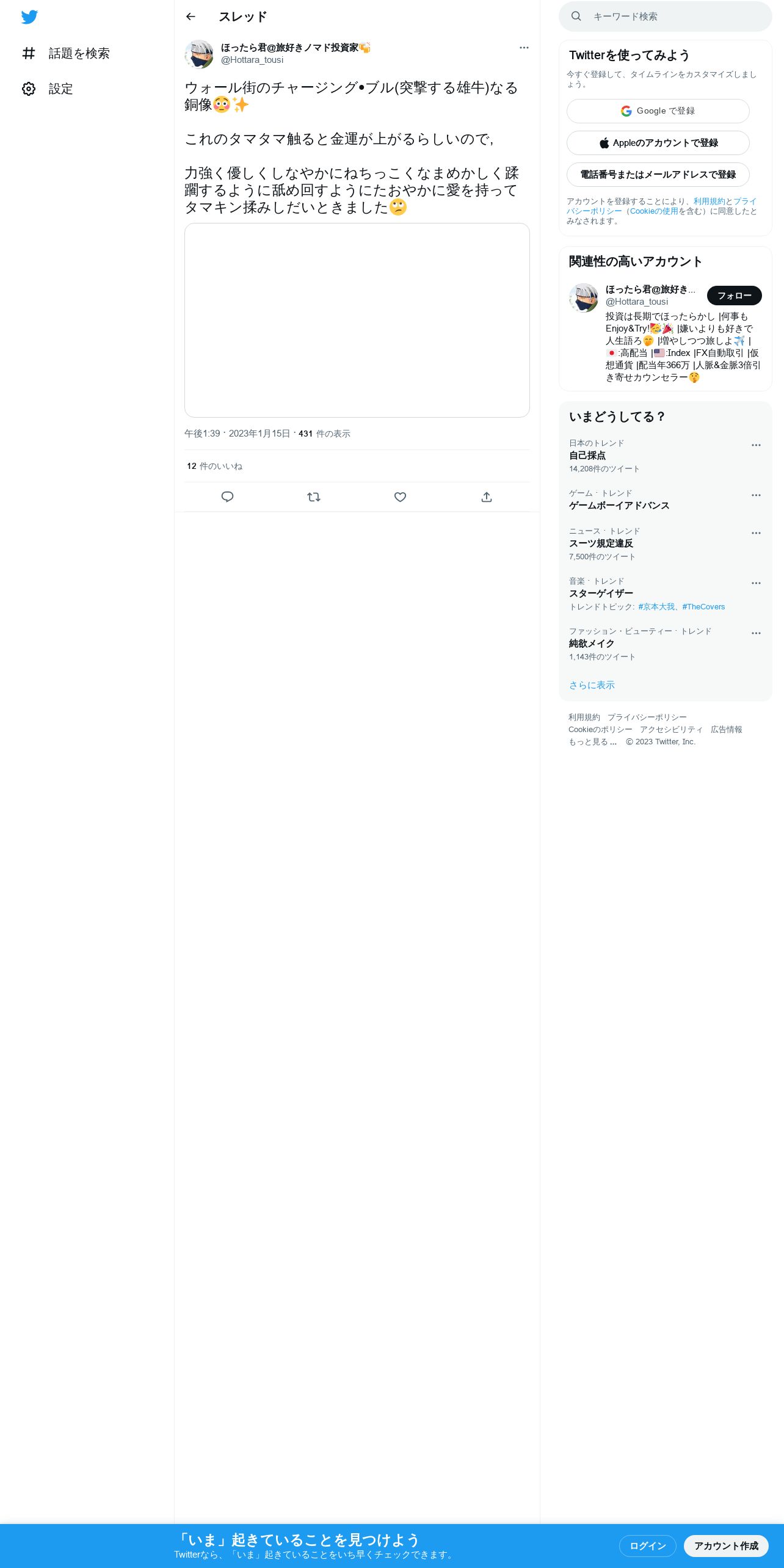This screenshot has width=784, height=1568.
Task: Sign up with Google で登録
Action: click(658, 111)
